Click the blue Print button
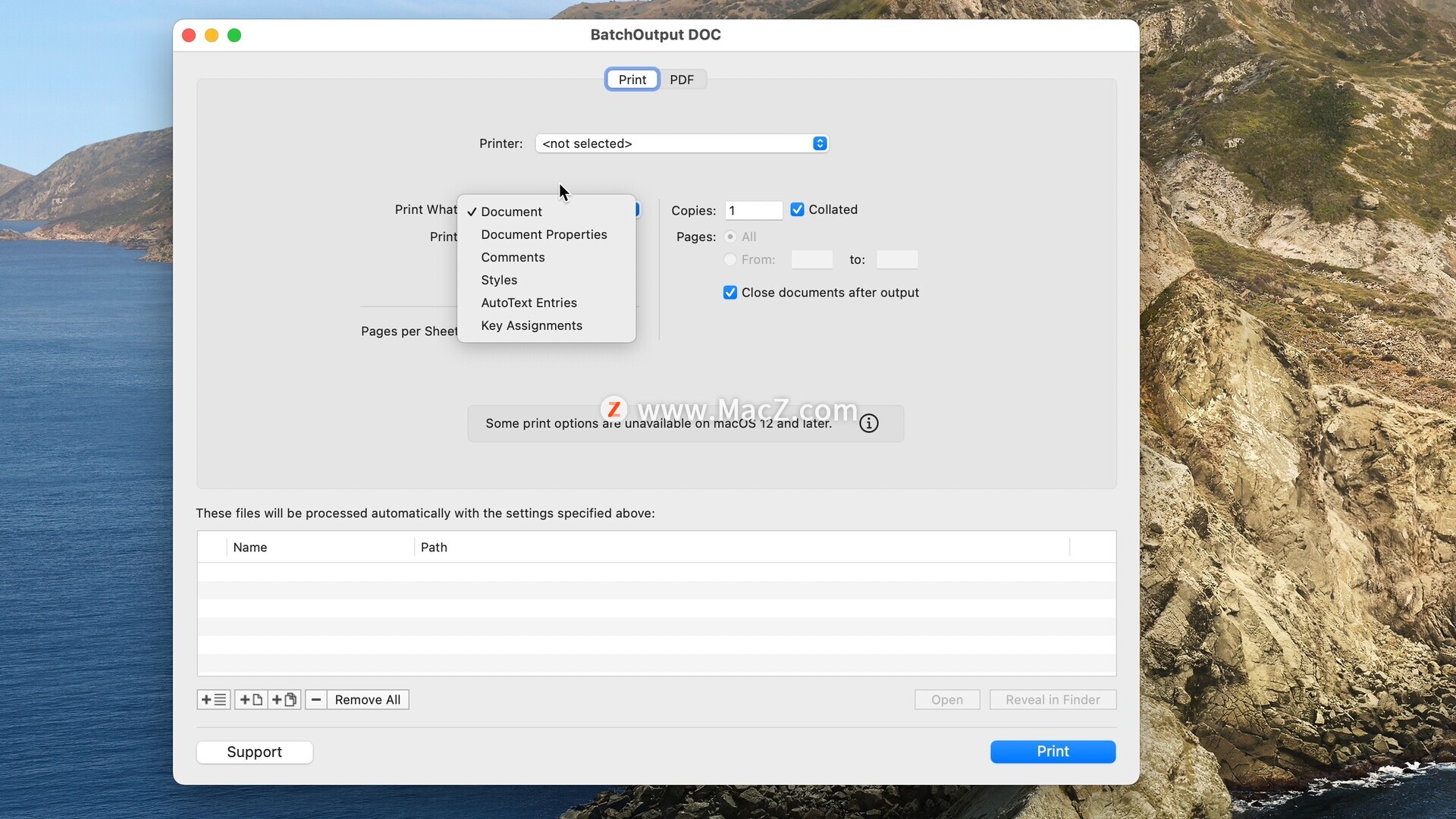 (x=1053, y=752)
